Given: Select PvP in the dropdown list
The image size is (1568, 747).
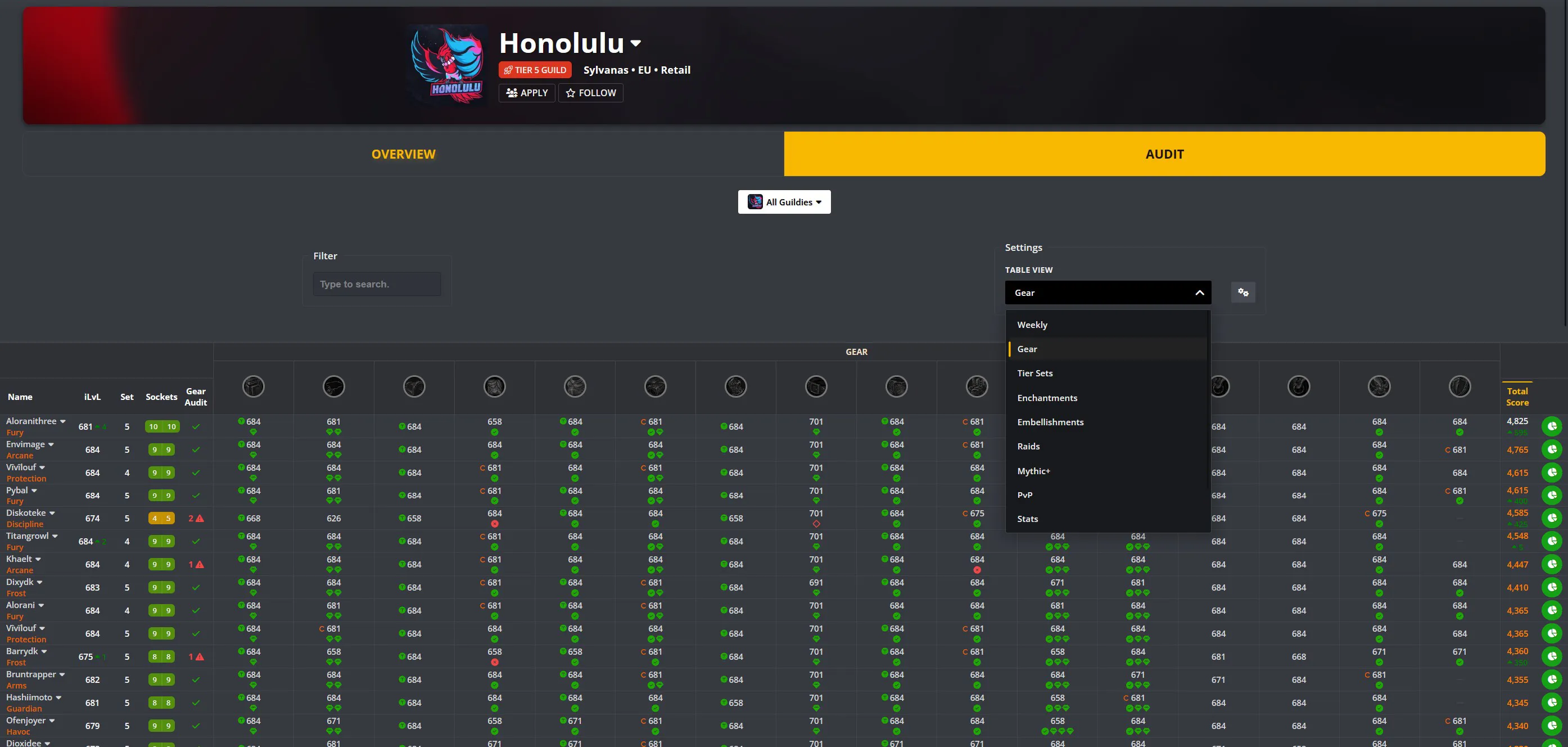Looking at the screenshot, I should [x=1106, y=495].
